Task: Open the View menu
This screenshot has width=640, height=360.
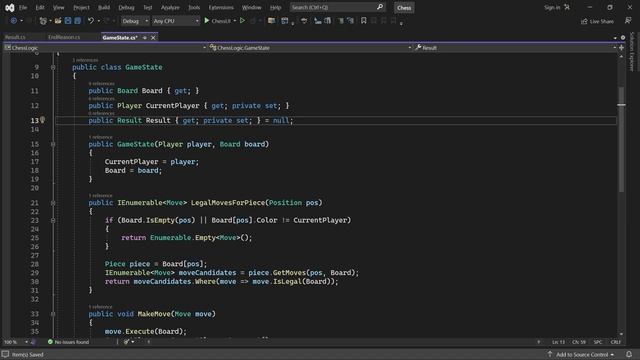Action: point(58,7)
